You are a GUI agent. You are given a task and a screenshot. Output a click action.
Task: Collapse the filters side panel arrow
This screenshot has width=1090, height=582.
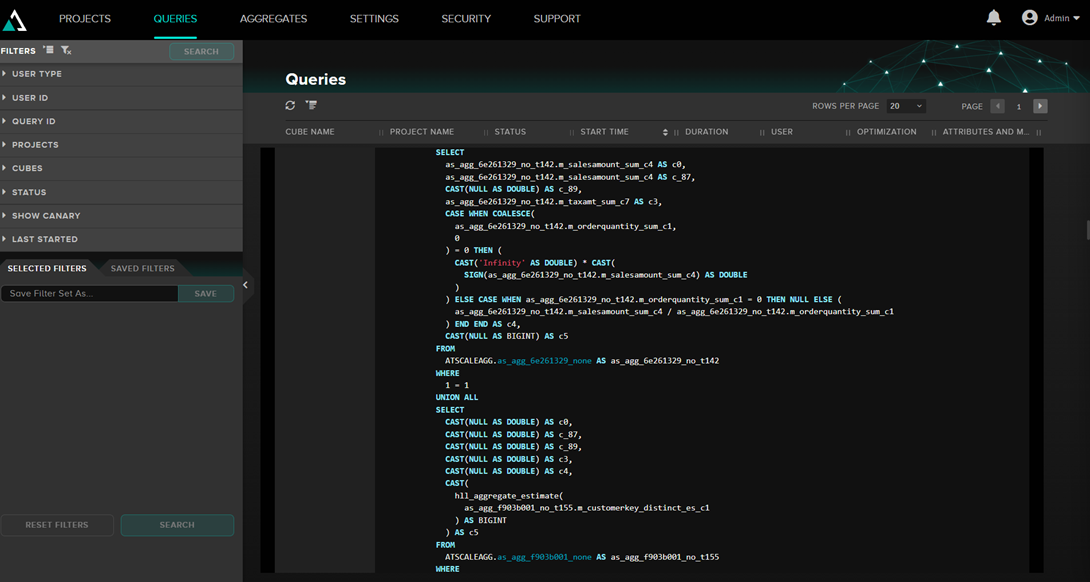pyautogui.click(x=245, y=285)
